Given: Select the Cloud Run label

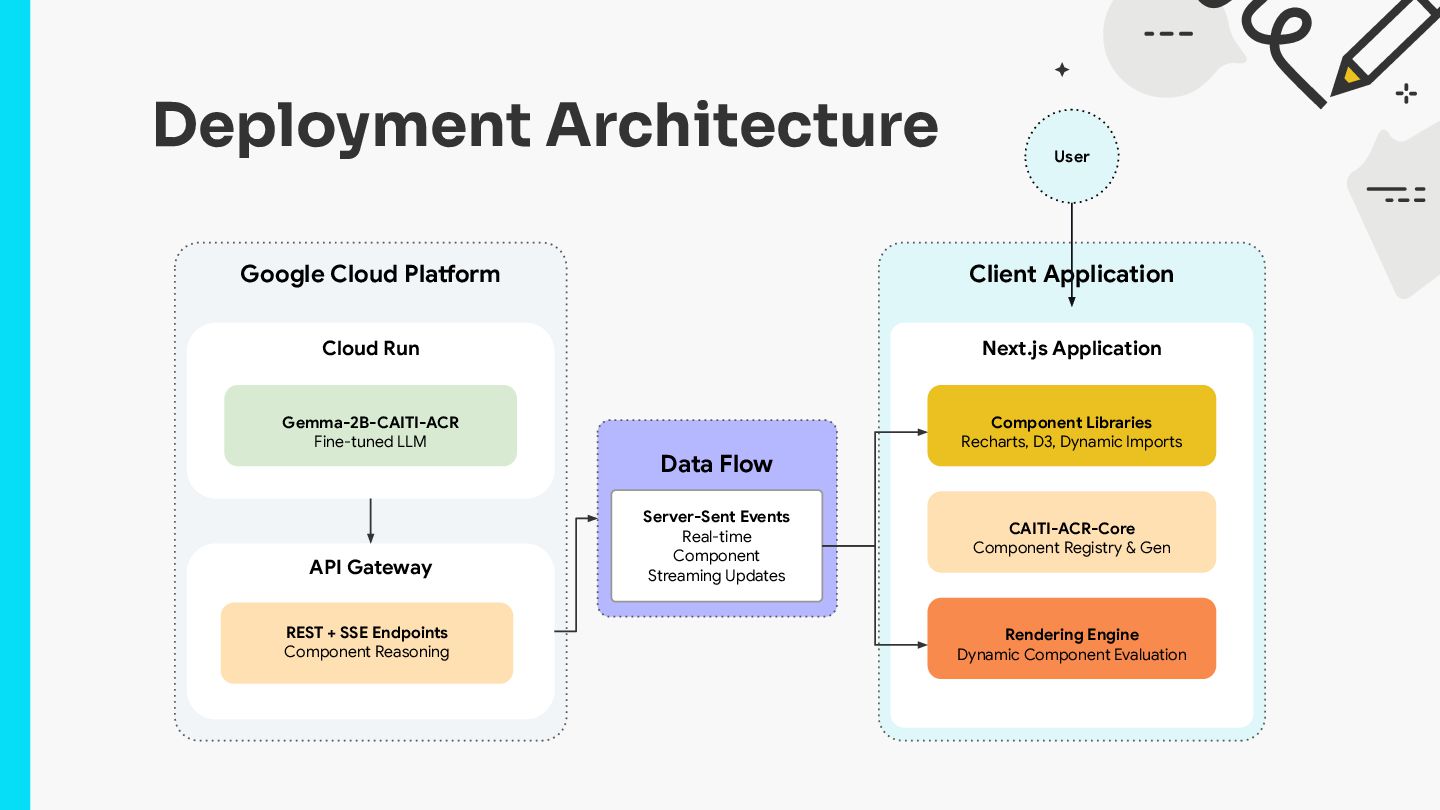Looking at the screenshot, I should [x=371, y=348].
